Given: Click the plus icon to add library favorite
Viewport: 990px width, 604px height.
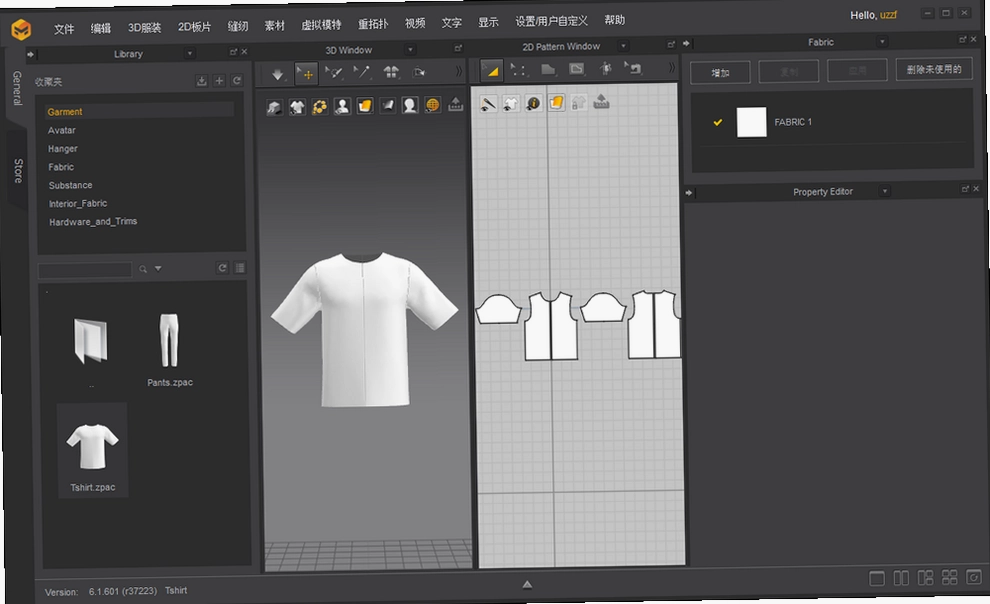Looking at the screenshot, I should [219, 81].
